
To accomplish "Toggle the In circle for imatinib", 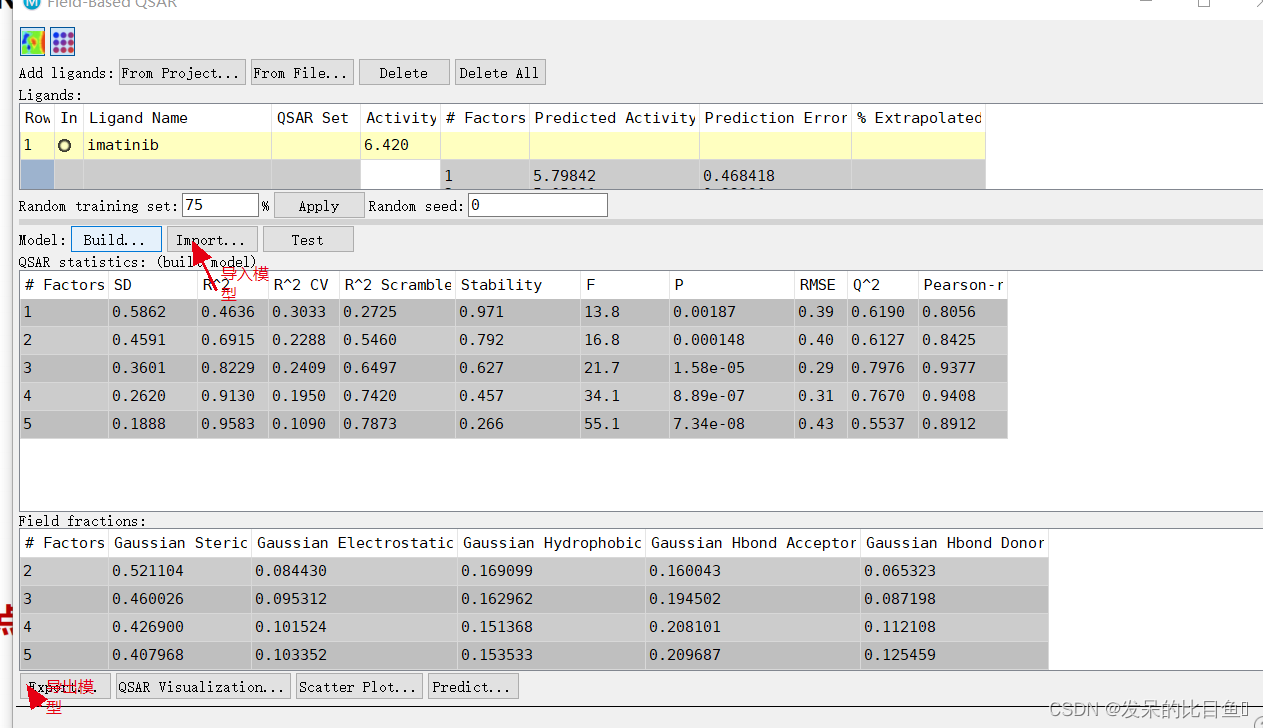I will coord(66,145).
